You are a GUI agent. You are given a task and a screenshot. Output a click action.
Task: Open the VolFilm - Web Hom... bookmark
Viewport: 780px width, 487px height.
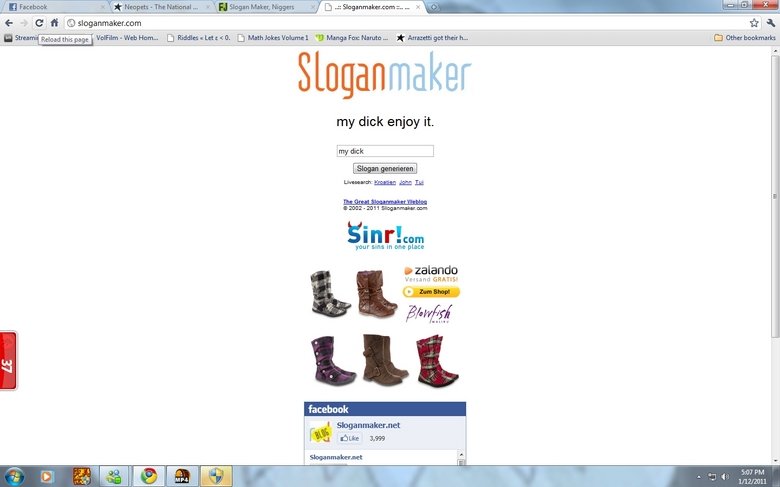[127, 38]
